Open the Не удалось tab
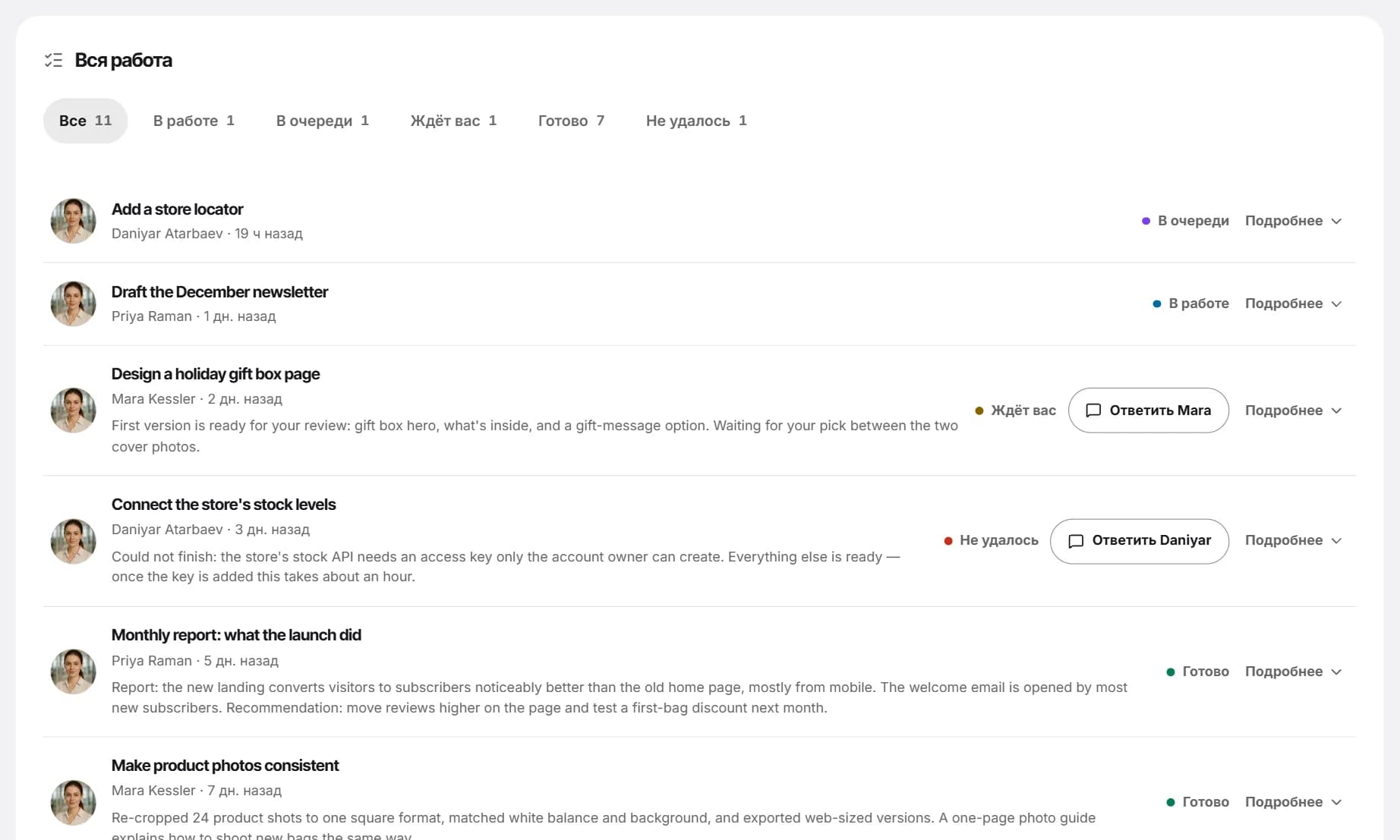This screenshot has width=1400, height=840. pyautogui.click(x=696, y=121)
